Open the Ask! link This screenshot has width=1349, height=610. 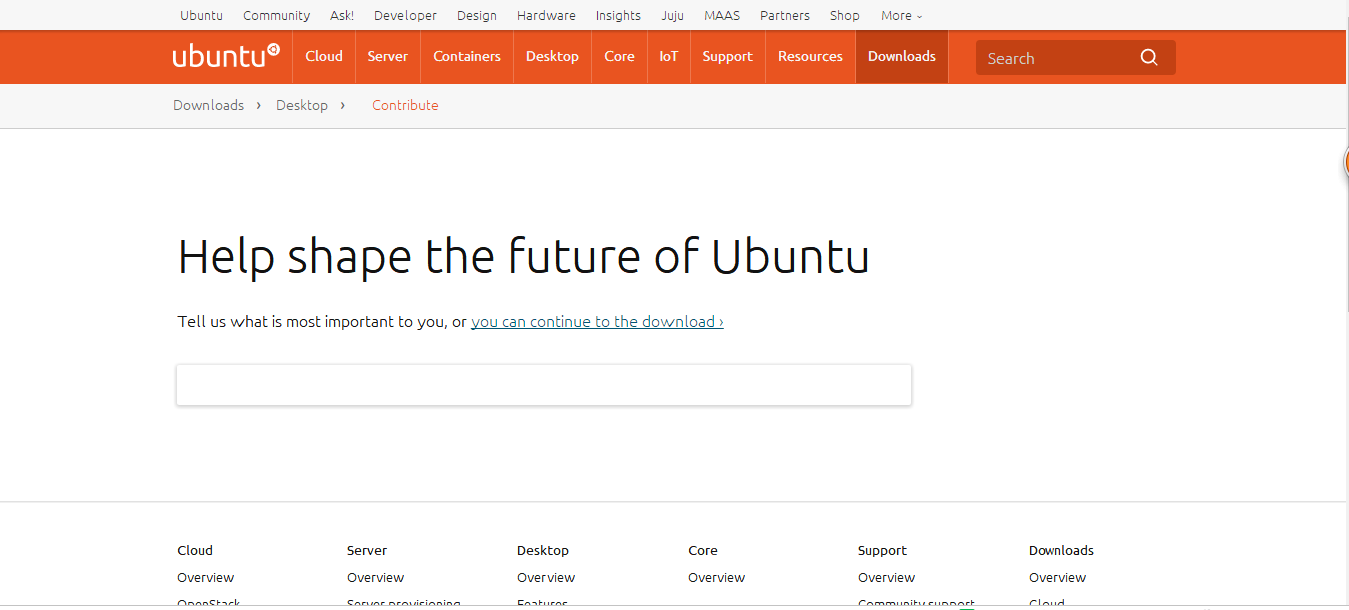342,15
